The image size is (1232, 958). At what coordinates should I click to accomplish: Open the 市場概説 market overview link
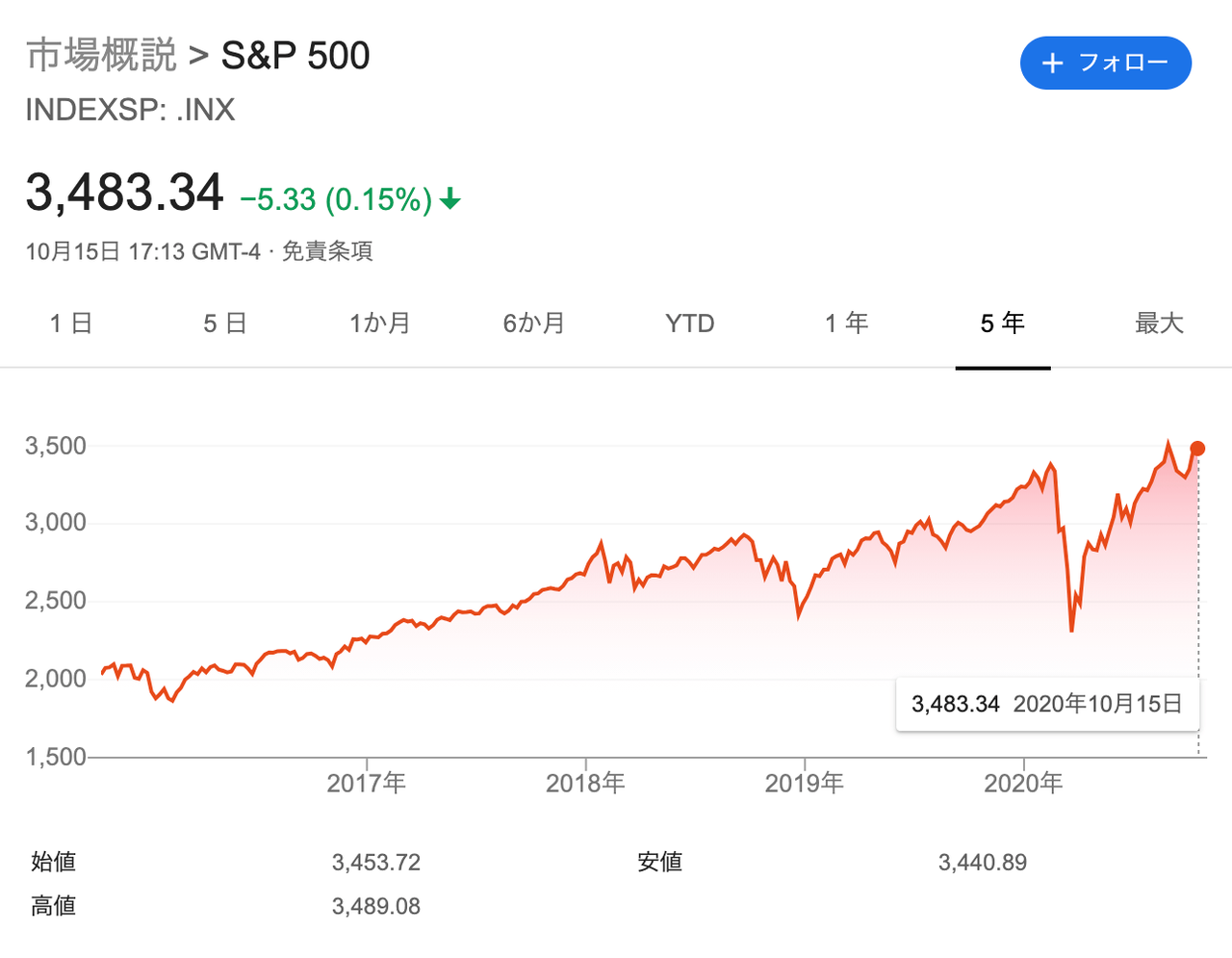101,56
